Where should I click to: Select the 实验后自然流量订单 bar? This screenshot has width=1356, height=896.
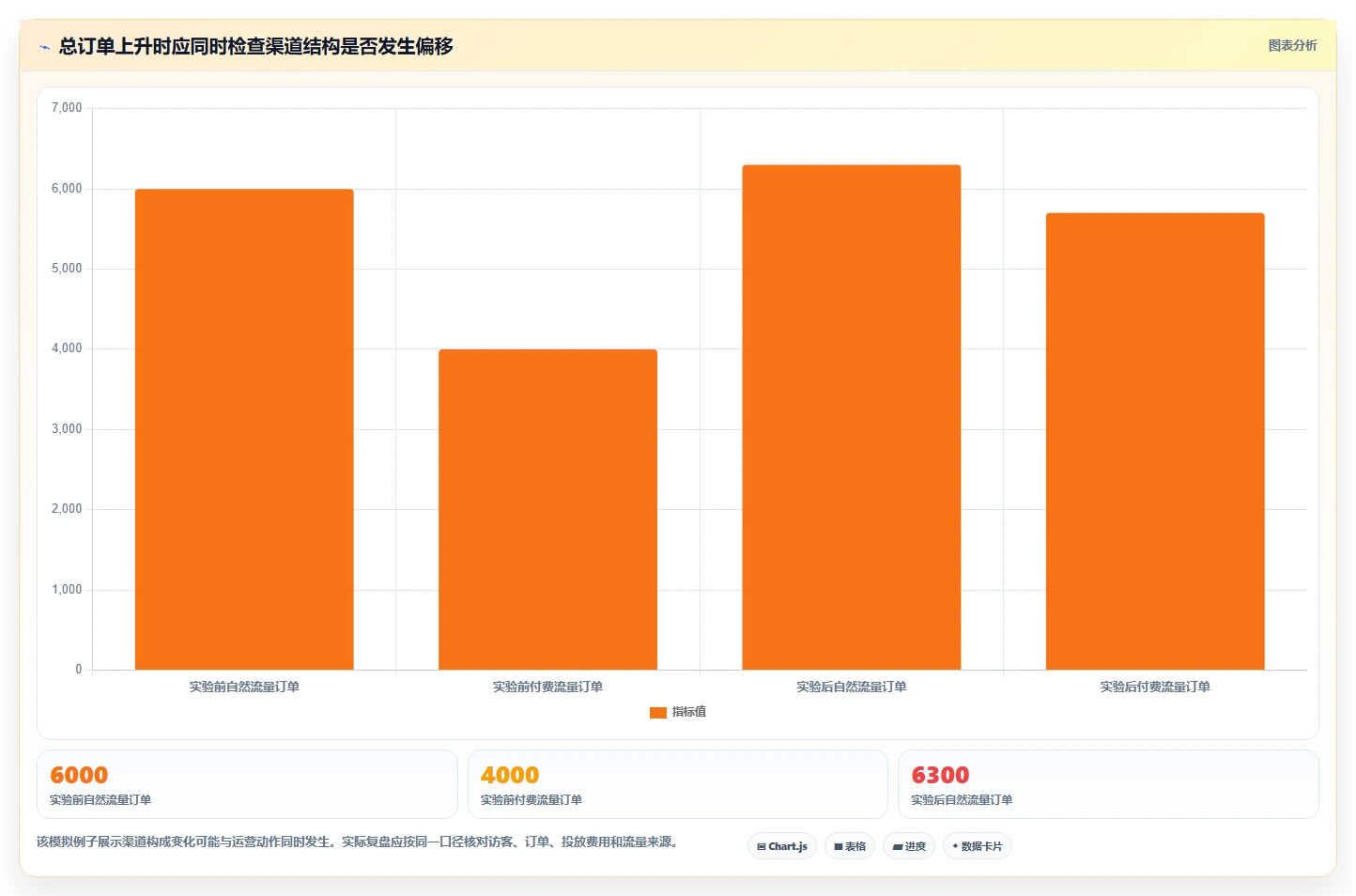point(852,417)
